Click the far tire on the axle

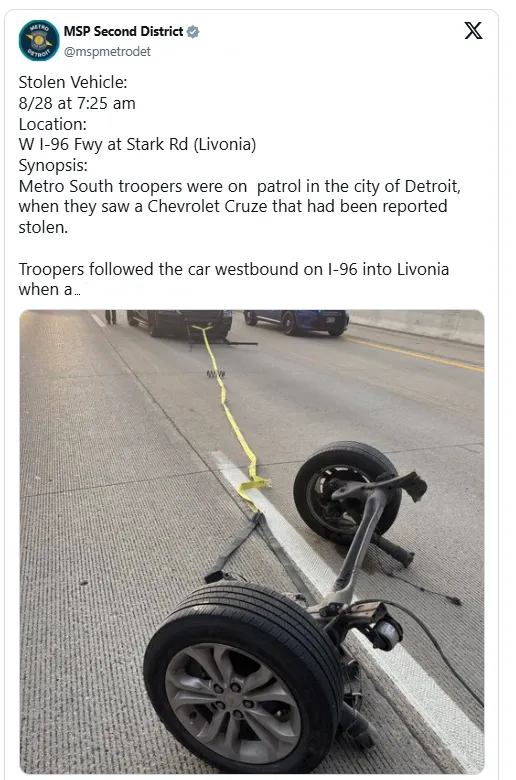click(x=346, y=492)
